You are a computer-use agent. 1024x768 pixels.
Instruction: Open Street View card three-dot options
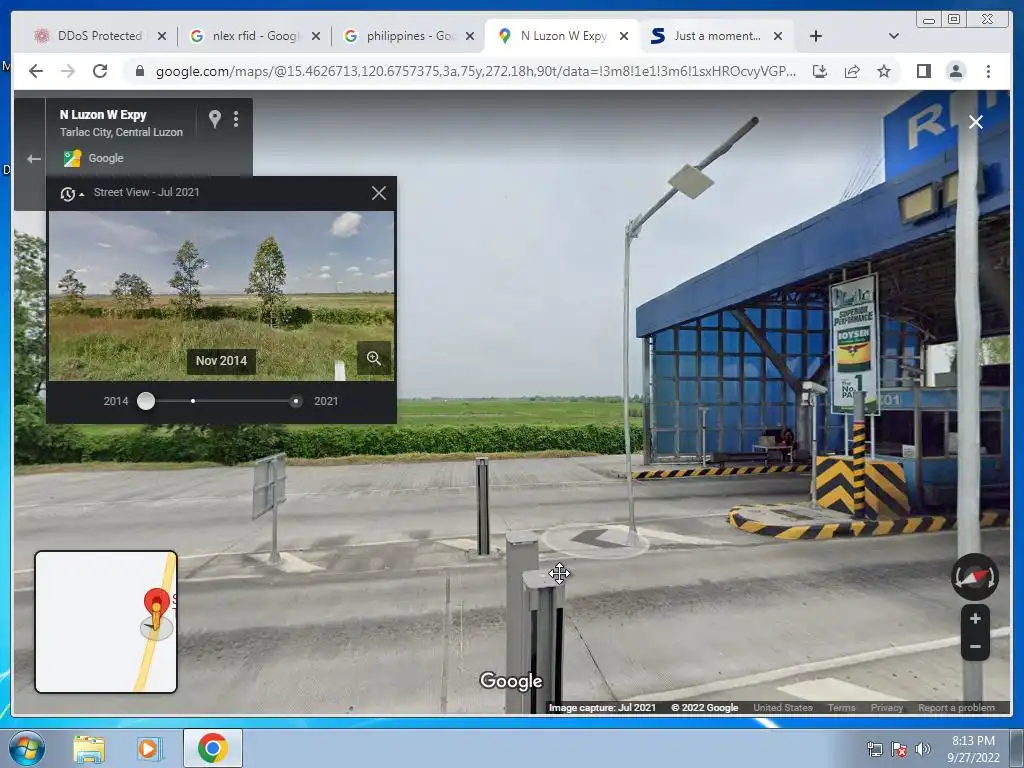point(236,118)
